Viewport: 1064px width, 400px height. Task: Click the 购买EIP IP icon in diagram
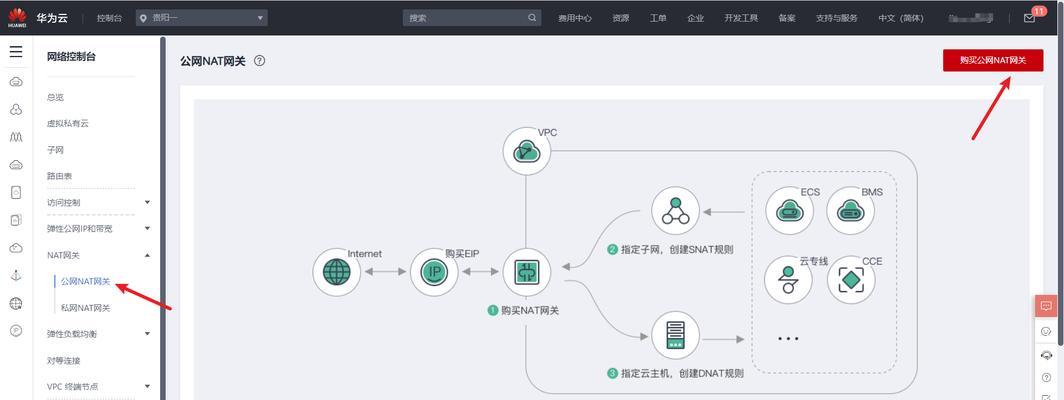click(434, 272)
